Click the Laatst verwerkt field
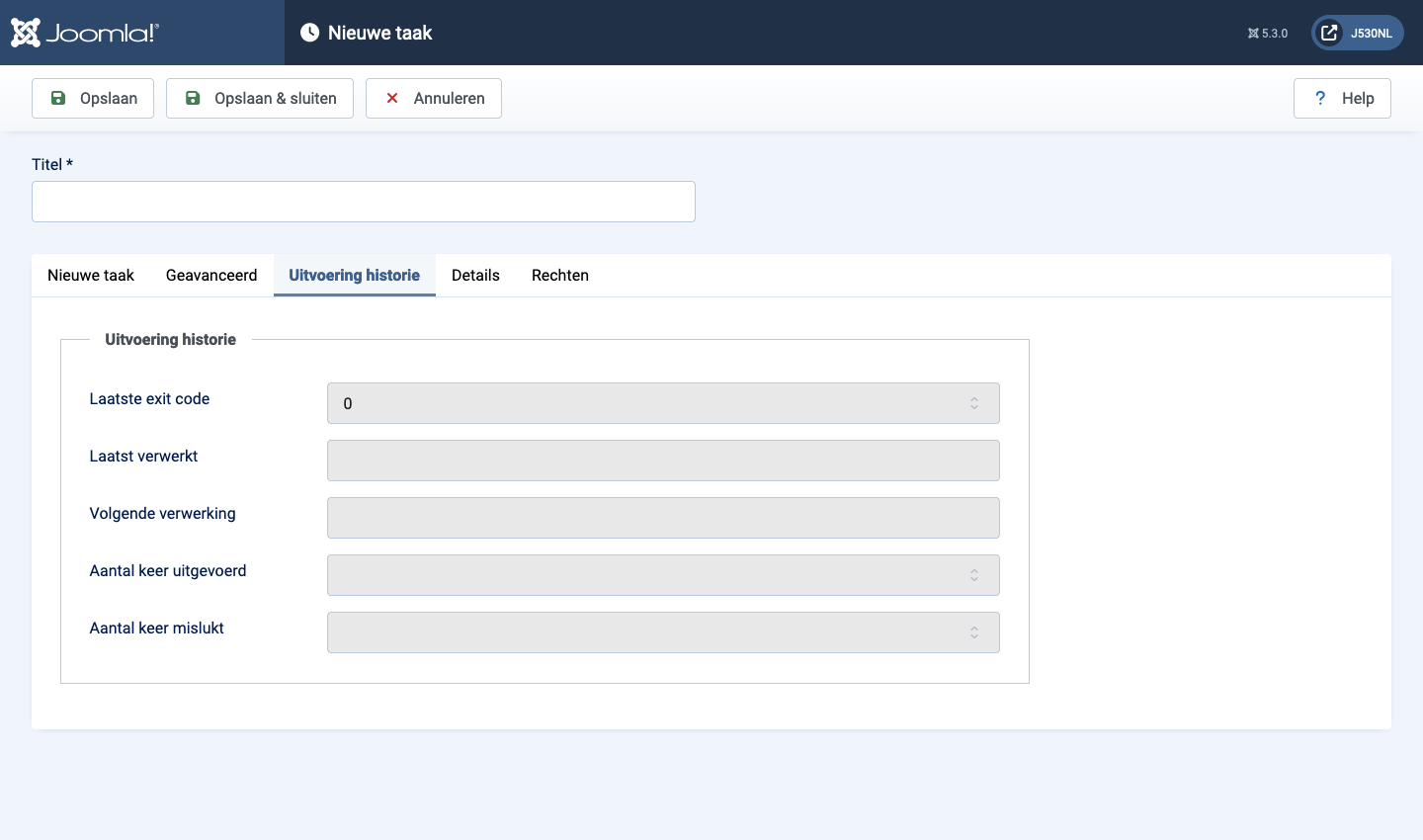This screenshot has height=840, width=1423. (x=663, y=461)
